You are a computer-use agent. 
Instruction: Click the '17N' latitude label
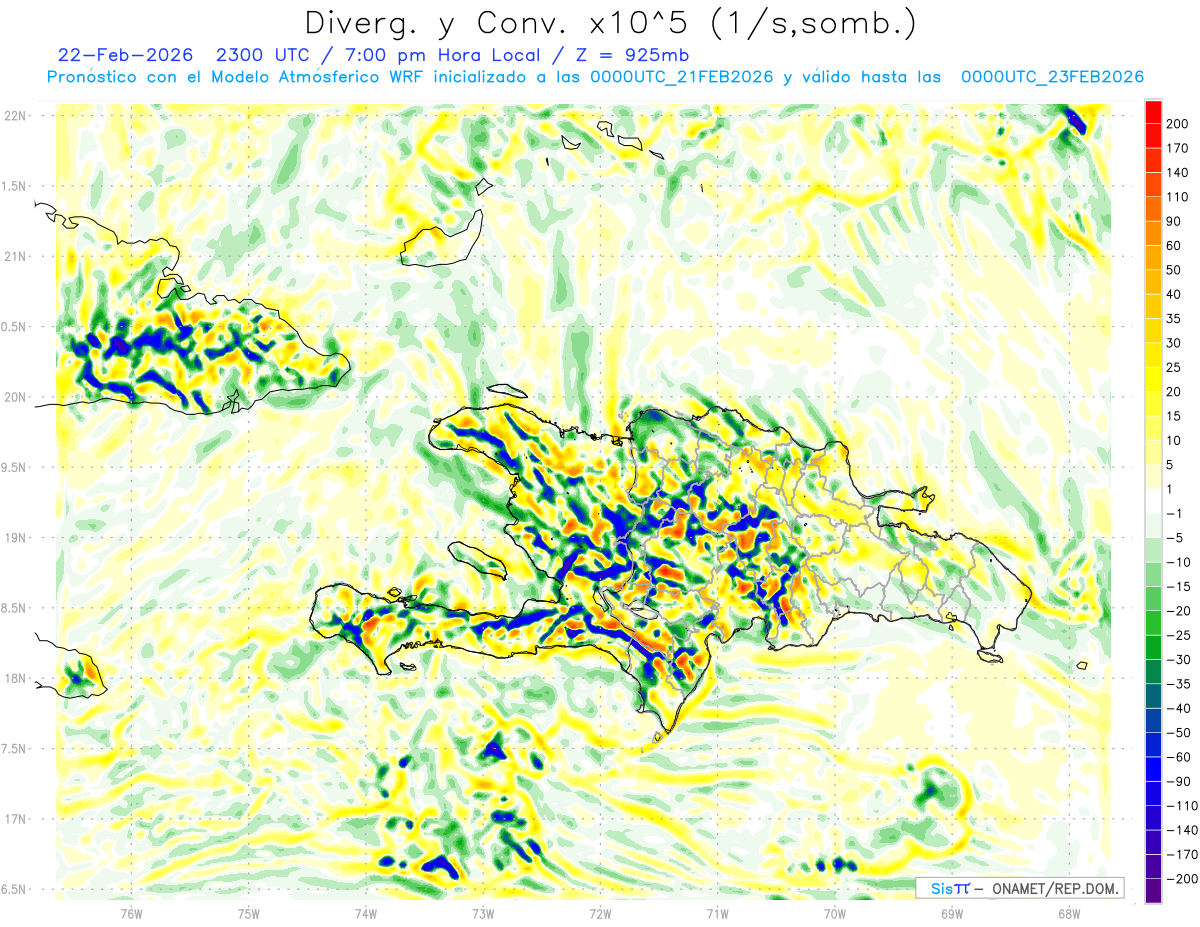[x=16, y=819]
